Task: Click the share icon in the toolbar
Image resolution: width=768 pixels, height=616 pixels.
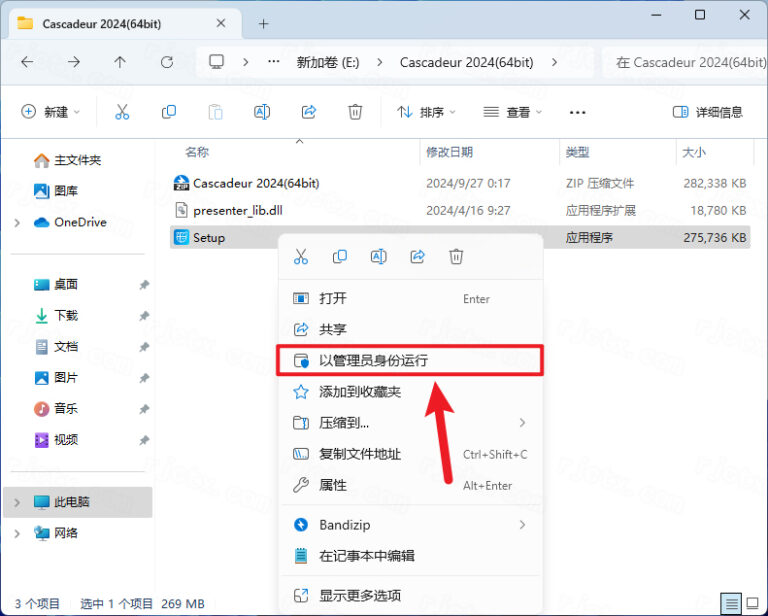Action: click(309, 112)
